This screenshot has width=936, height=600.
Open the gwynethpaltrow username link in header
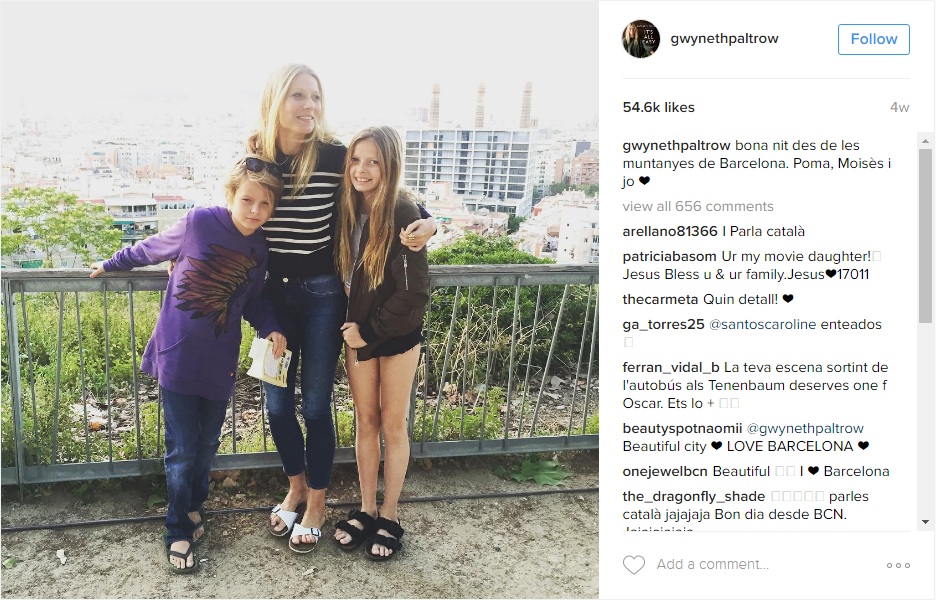coord(724,39)
